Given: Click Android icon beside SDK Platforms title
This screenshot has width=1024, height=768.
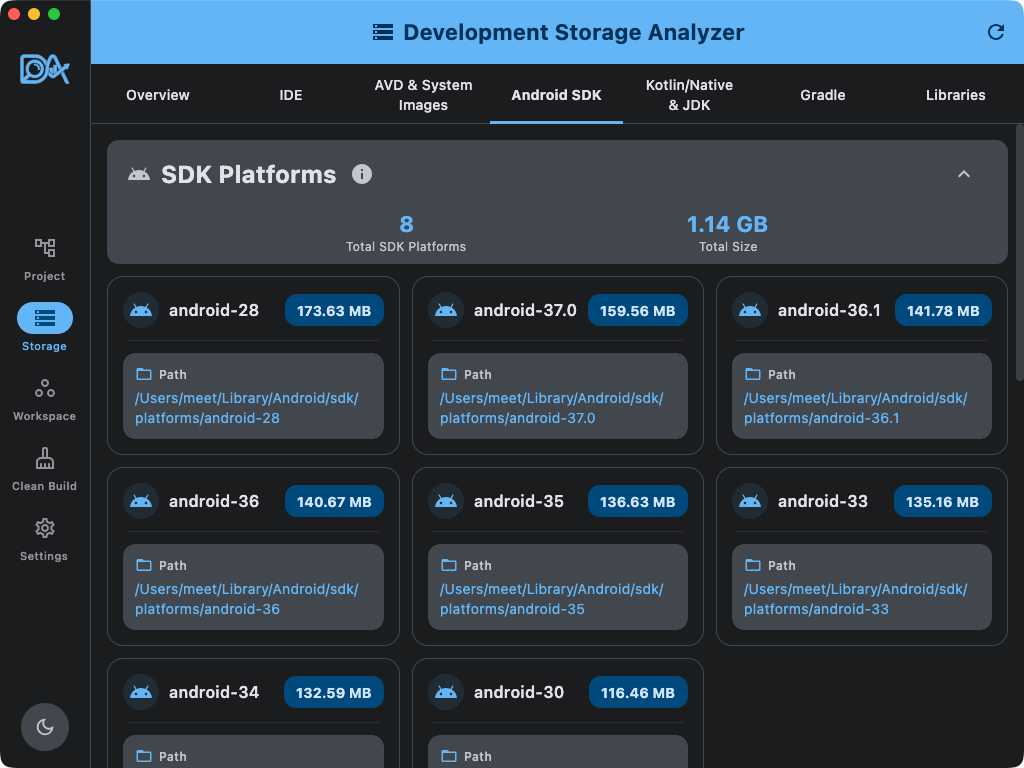Looking at the screenshot, I should pyautogui.click(x=139, y=174).
